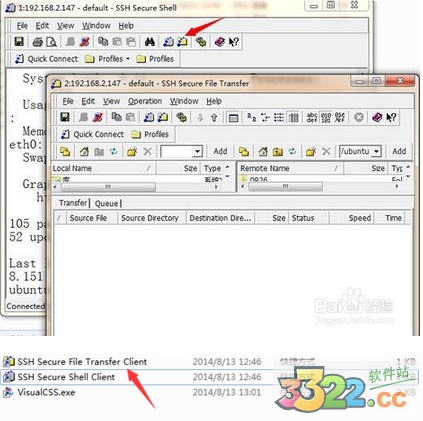Open New Terminal icon in File Transfer toolbar
Screen dimensions: 423x421
(x=149, y=117)
